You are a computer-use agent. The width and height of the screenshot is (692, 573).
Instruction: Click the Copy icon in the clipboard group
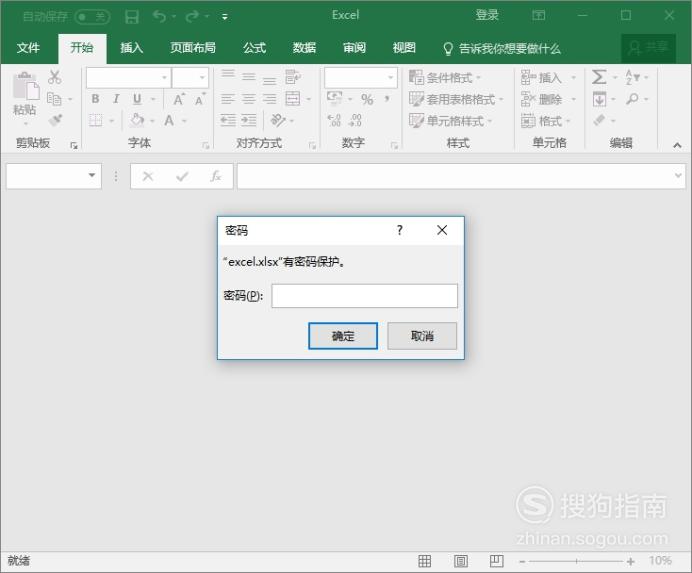pos(54,99)
